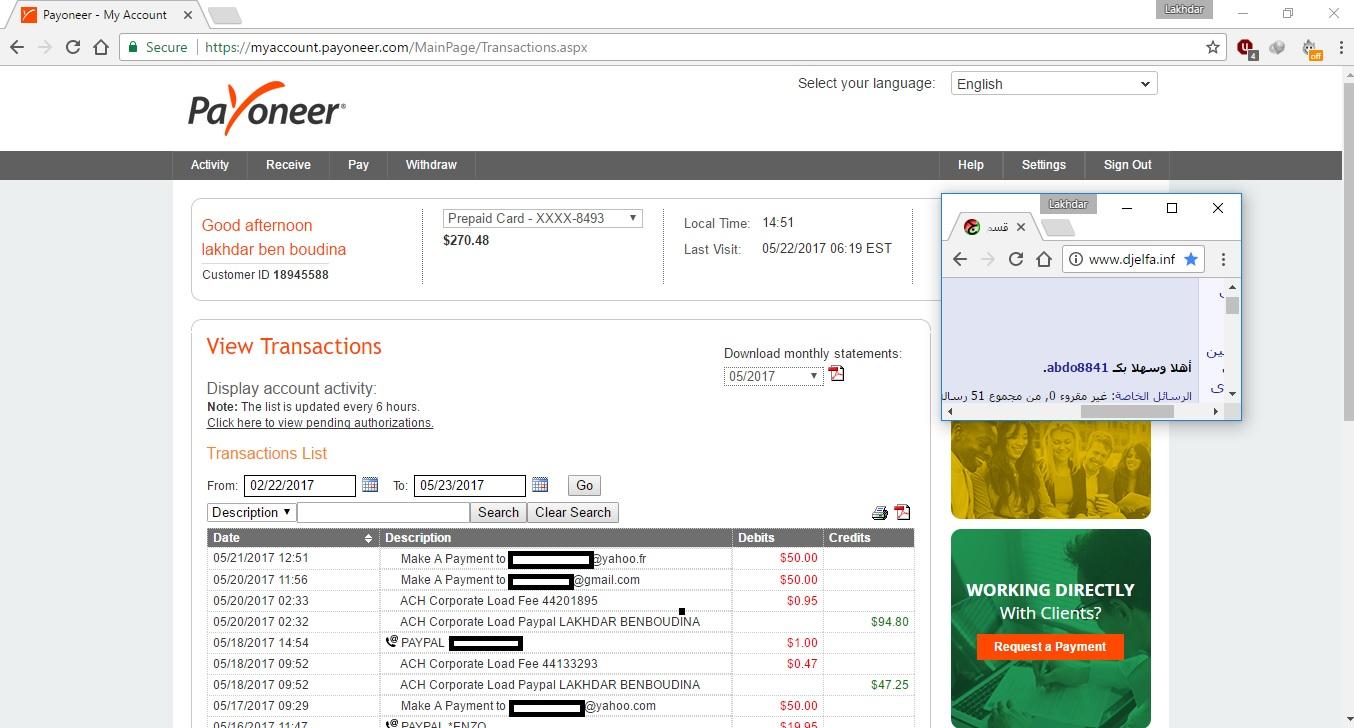Click the abdo8841 username link in popup

tap(1077, 368)
